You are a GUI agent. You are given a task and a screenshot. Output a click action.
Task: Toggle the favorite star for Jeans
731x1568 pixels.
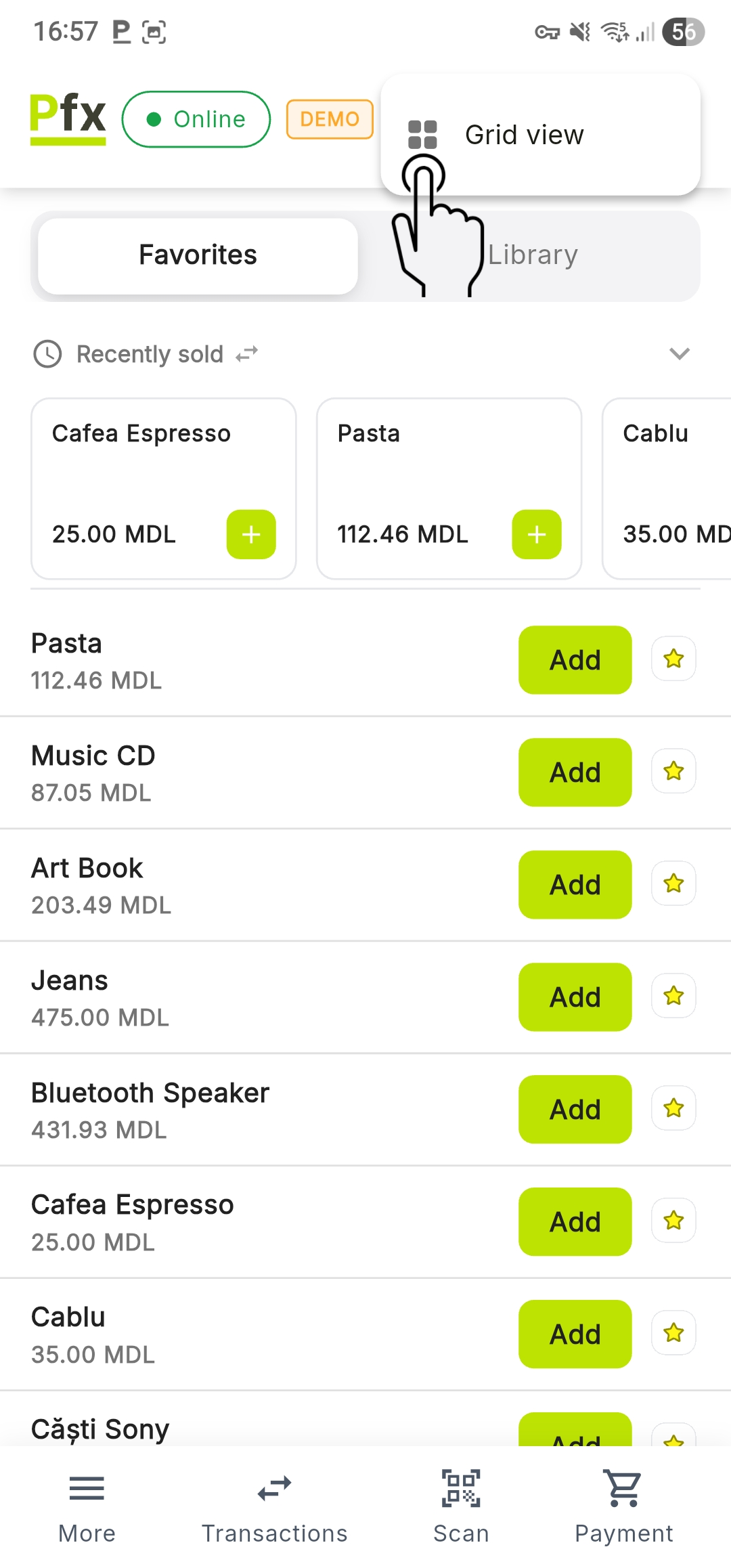click(673, 996)
